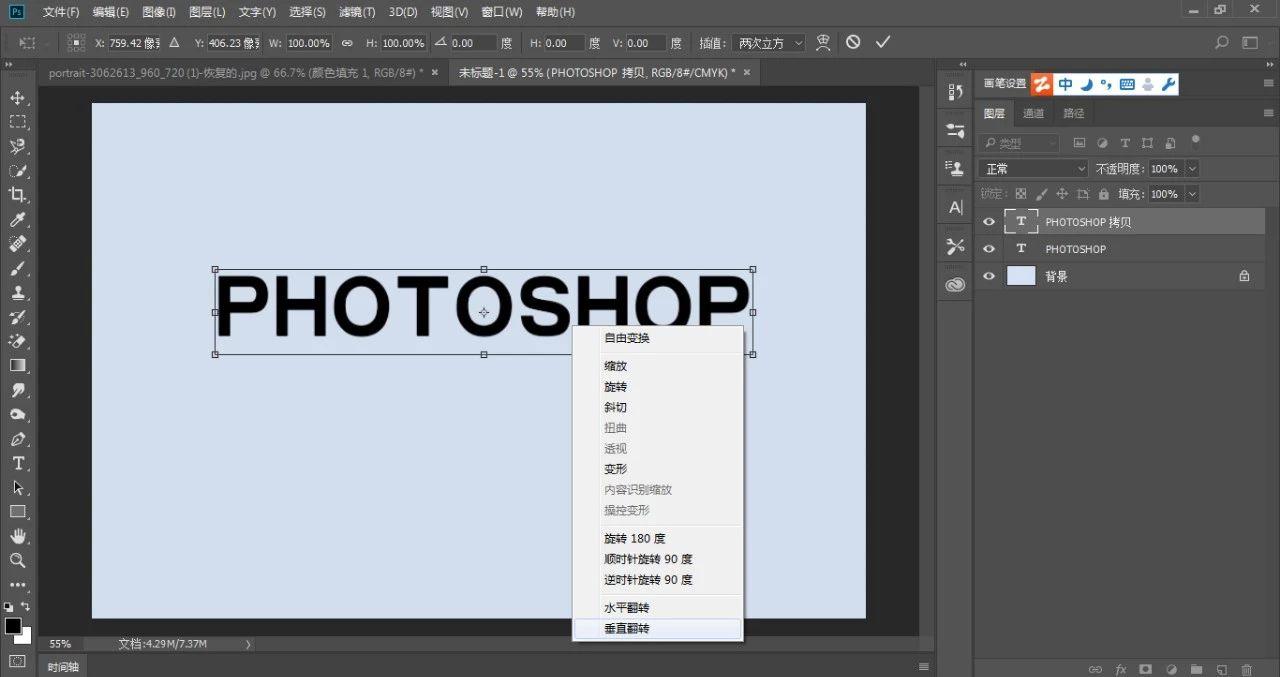Toggle lock all padlock icon
1280x677 pixels.
pyautogui.click(x=1103, y=194)
